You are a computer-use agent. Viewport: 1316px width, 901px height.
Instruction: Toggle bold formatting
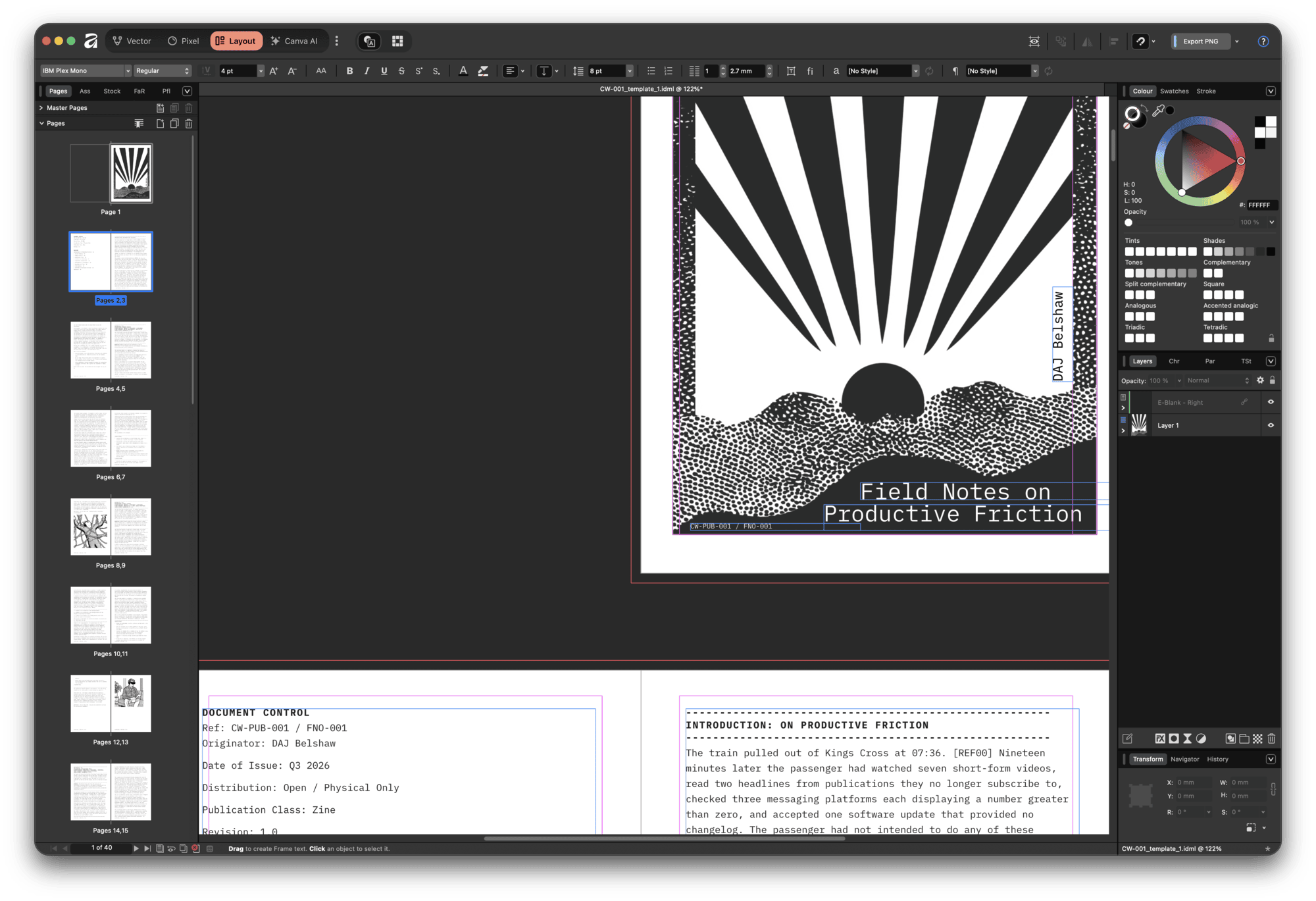coord(349,71)
